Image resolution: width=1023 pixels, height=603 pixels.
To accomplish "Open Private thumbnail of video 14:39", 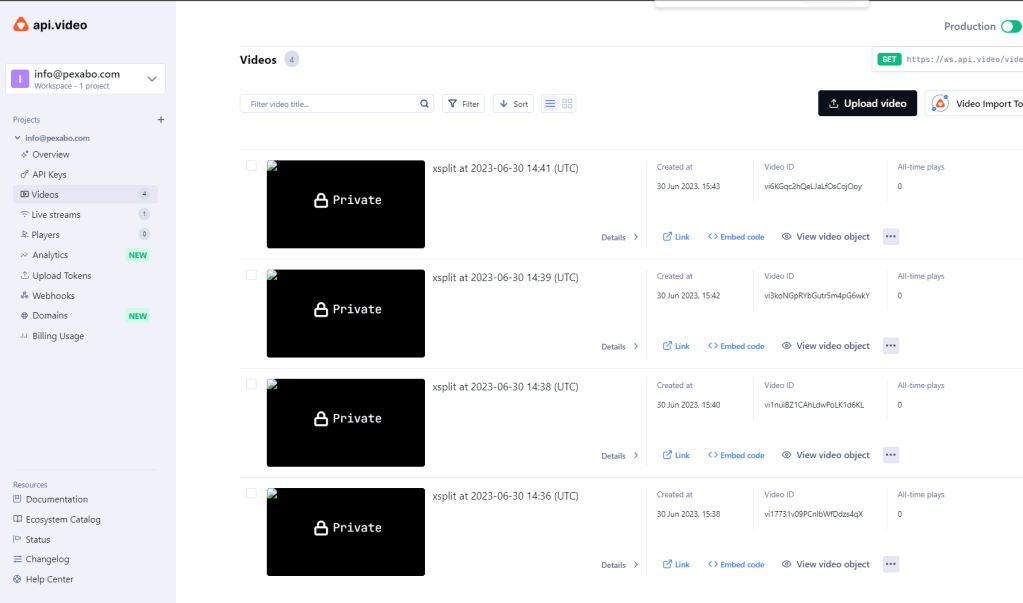I will point(346,313).
